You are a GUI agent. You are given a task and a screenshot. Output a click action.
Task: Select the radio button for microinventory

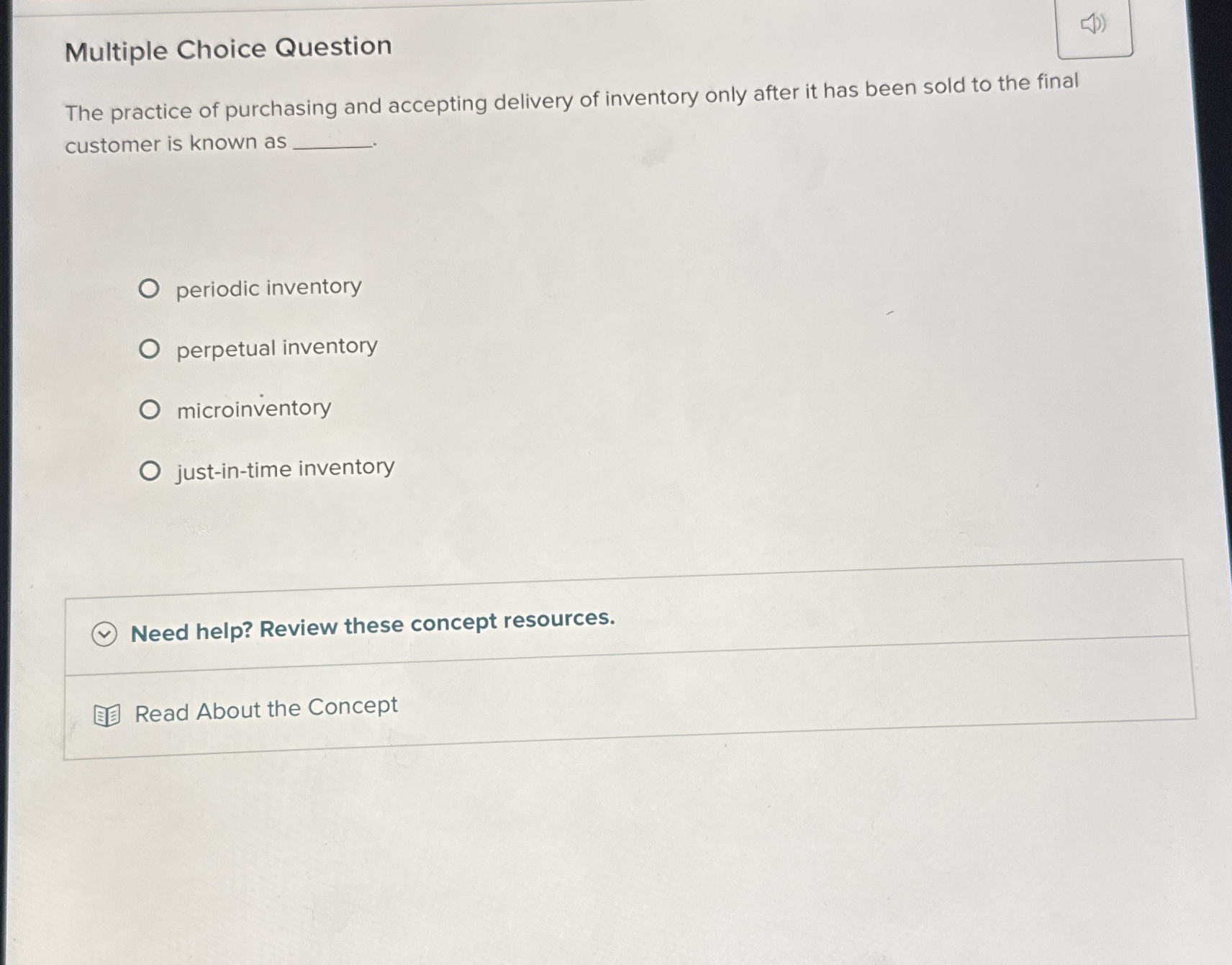(x=151, y=408)
